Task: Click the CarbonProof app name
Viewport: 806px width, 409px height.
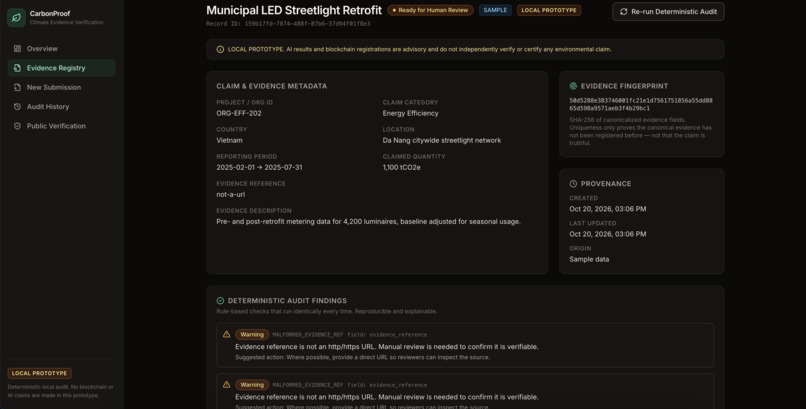Action: (50, 14)
